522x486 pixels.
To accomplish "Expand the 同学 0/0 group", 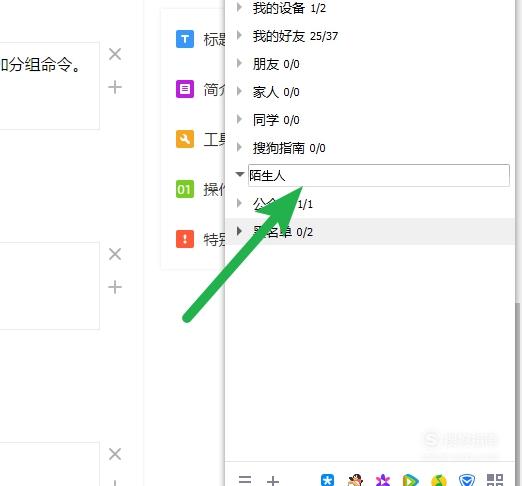I will tap(239, 119).
